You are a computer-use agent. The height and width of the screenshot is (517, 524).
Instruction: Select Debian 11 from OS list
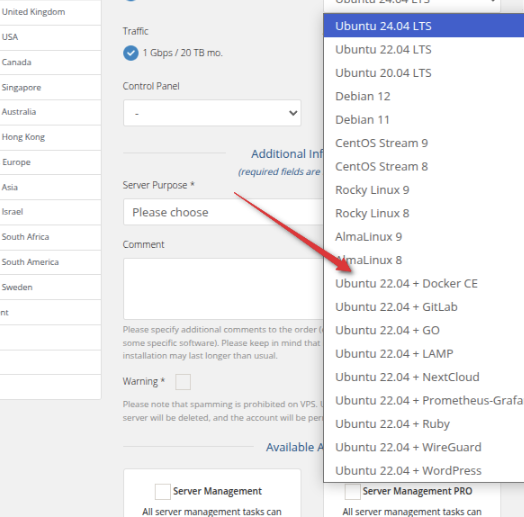[424, 120]
